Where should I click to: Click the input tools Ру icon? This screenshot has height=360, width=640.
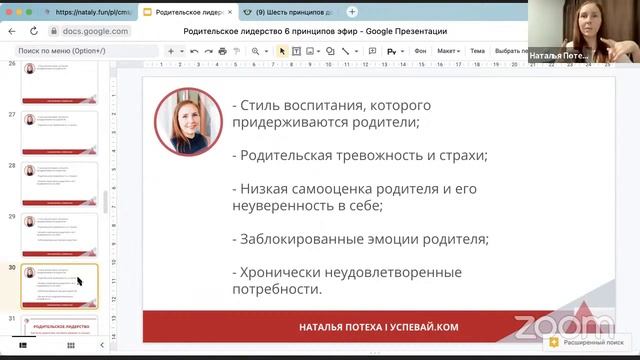click(391, 51)
